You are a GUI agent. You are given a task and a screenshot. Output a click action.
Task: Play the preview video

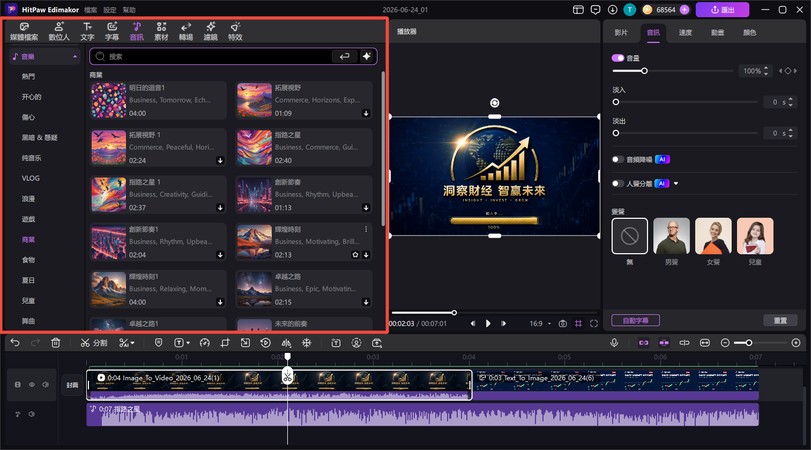click(488, 323)
